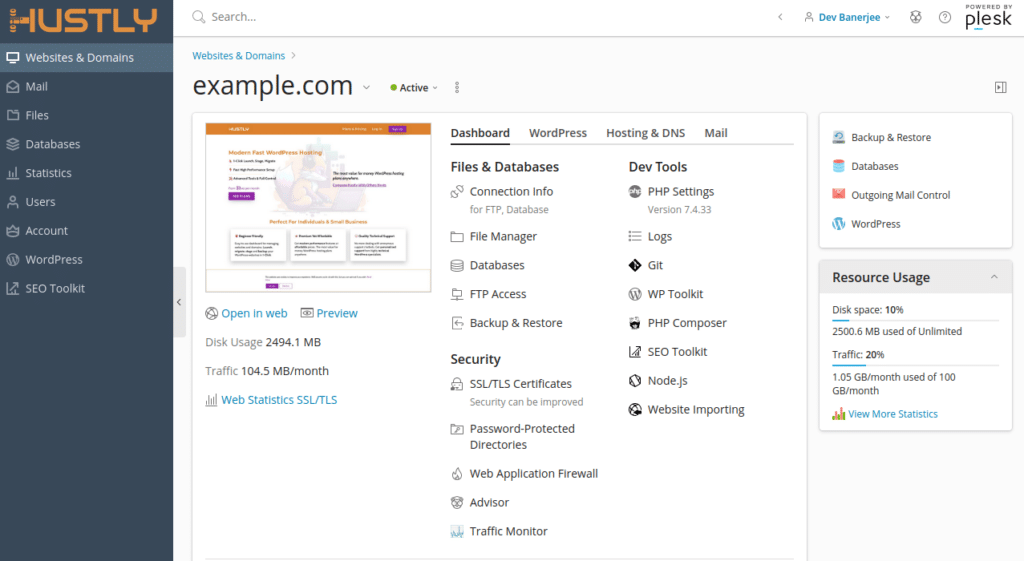This screenshot has width=1024, height=561.
Task: Click the Node.js icon
Action: click(635, 380)
